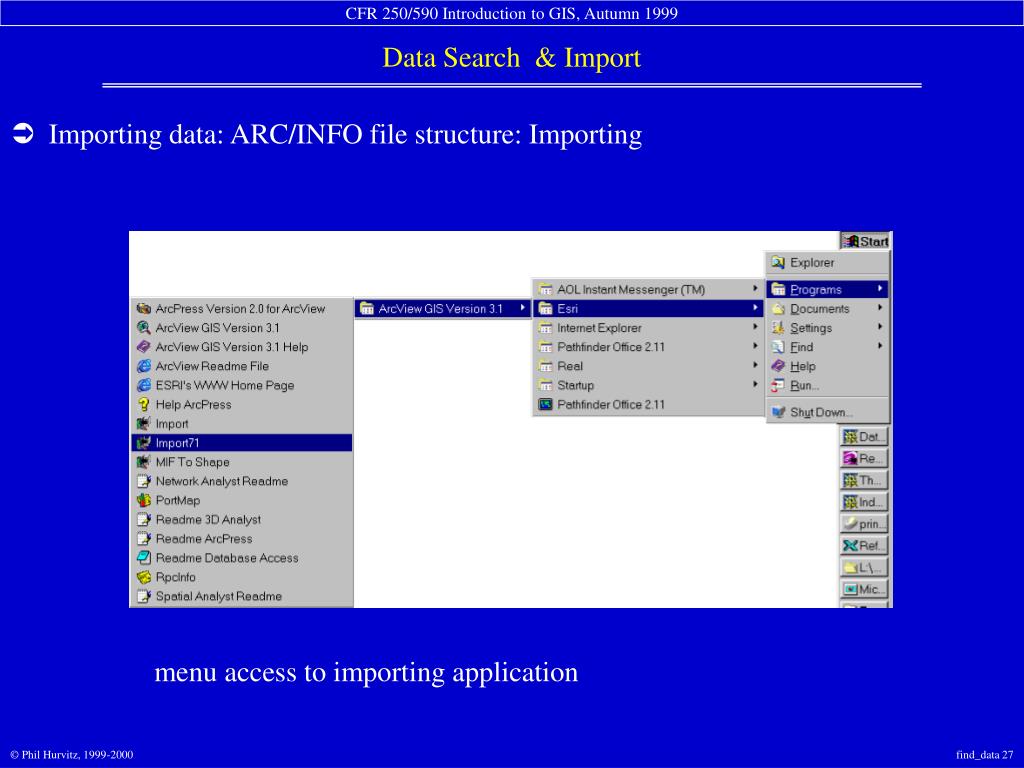The image size is (1024, 768).
Task: Open Explorer from the Start menu
Action: click(827, 263)
